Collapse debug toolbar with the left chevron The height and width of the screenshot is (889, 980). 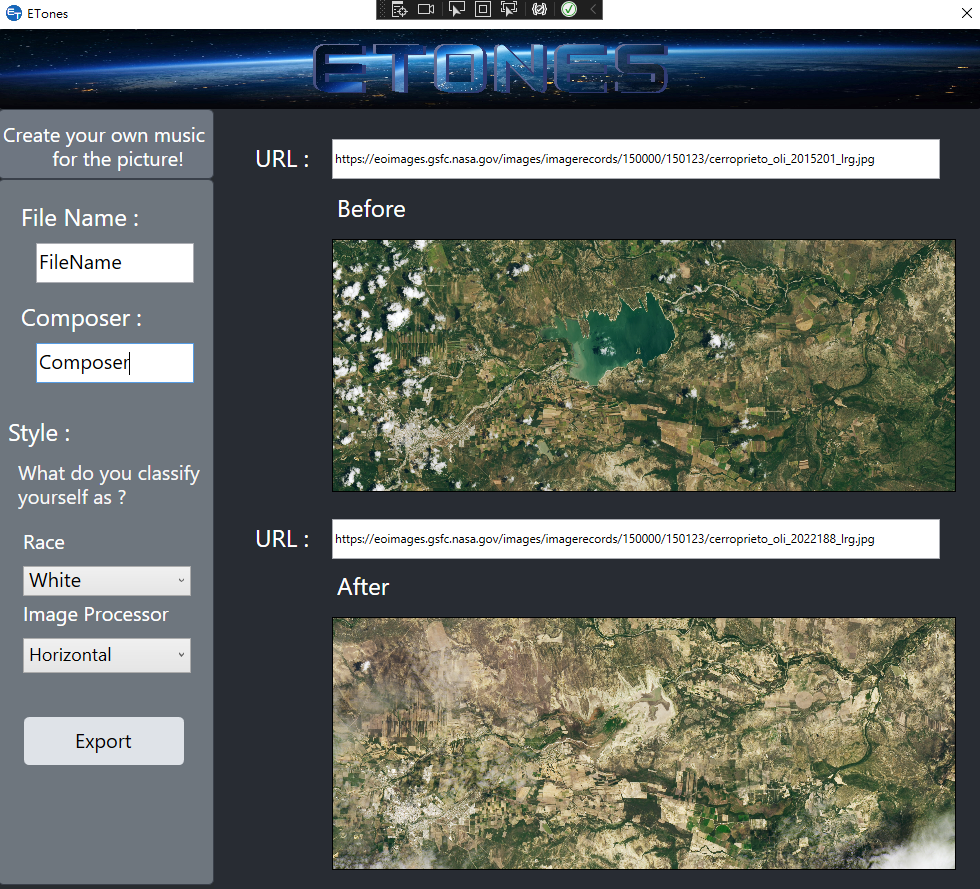pos(592,9)
